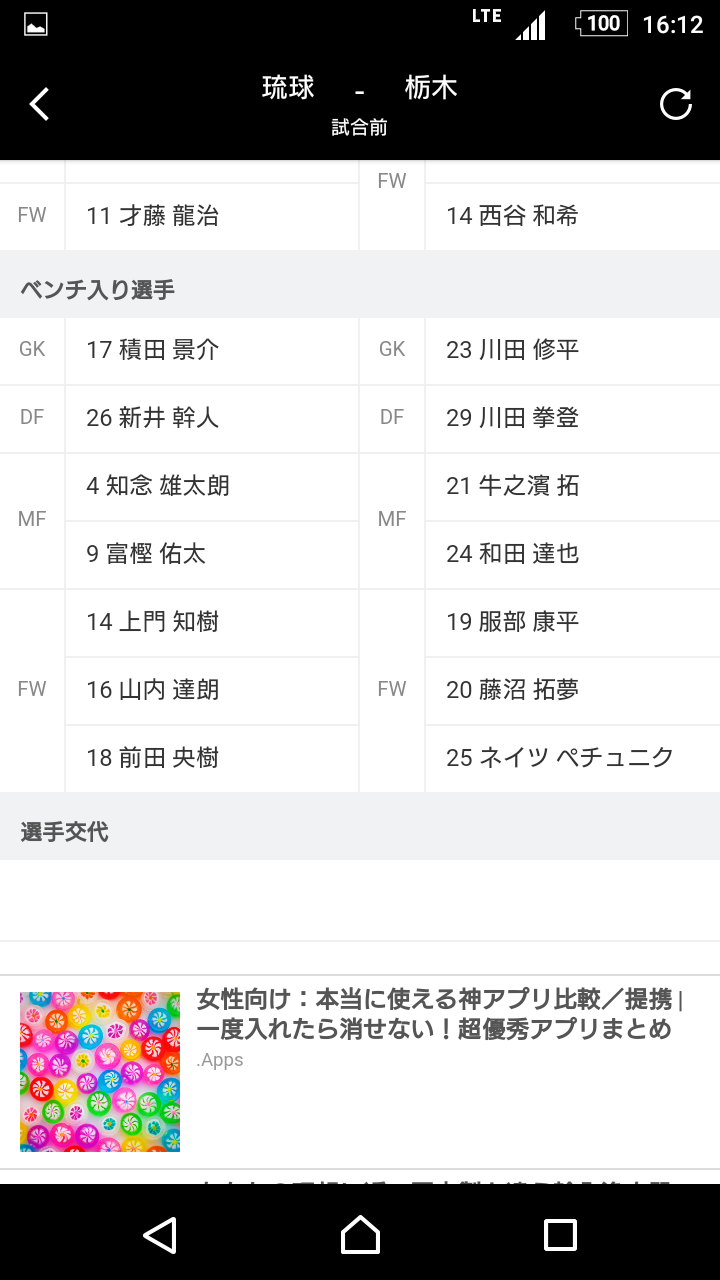Select player 14 西谷 和希
Image resolution: width=720 pixels, height=1280 pixels.
coord(512,216)
